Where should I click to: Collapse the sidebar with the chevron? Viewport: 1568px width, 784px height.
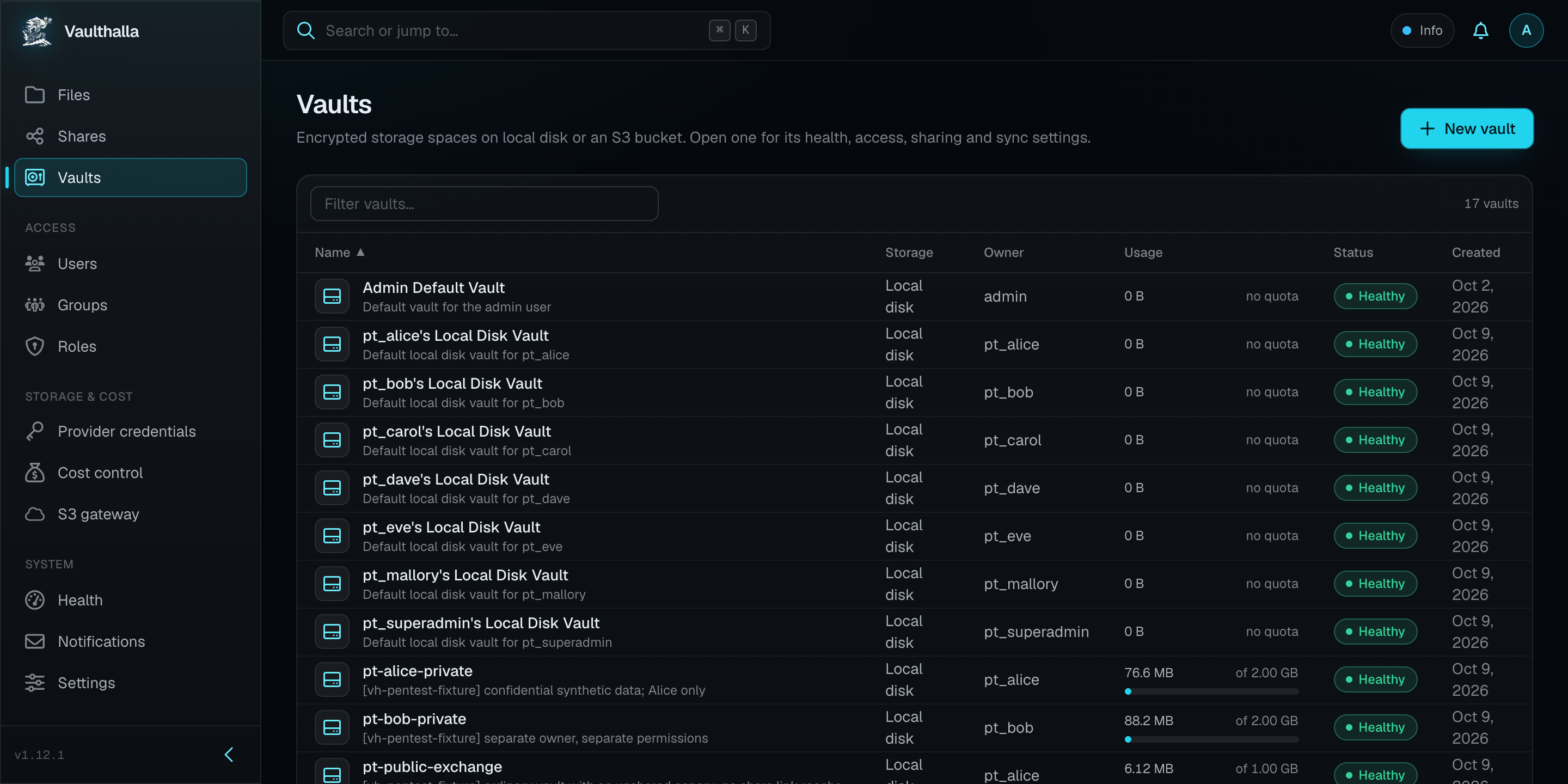tap(229, 755)
